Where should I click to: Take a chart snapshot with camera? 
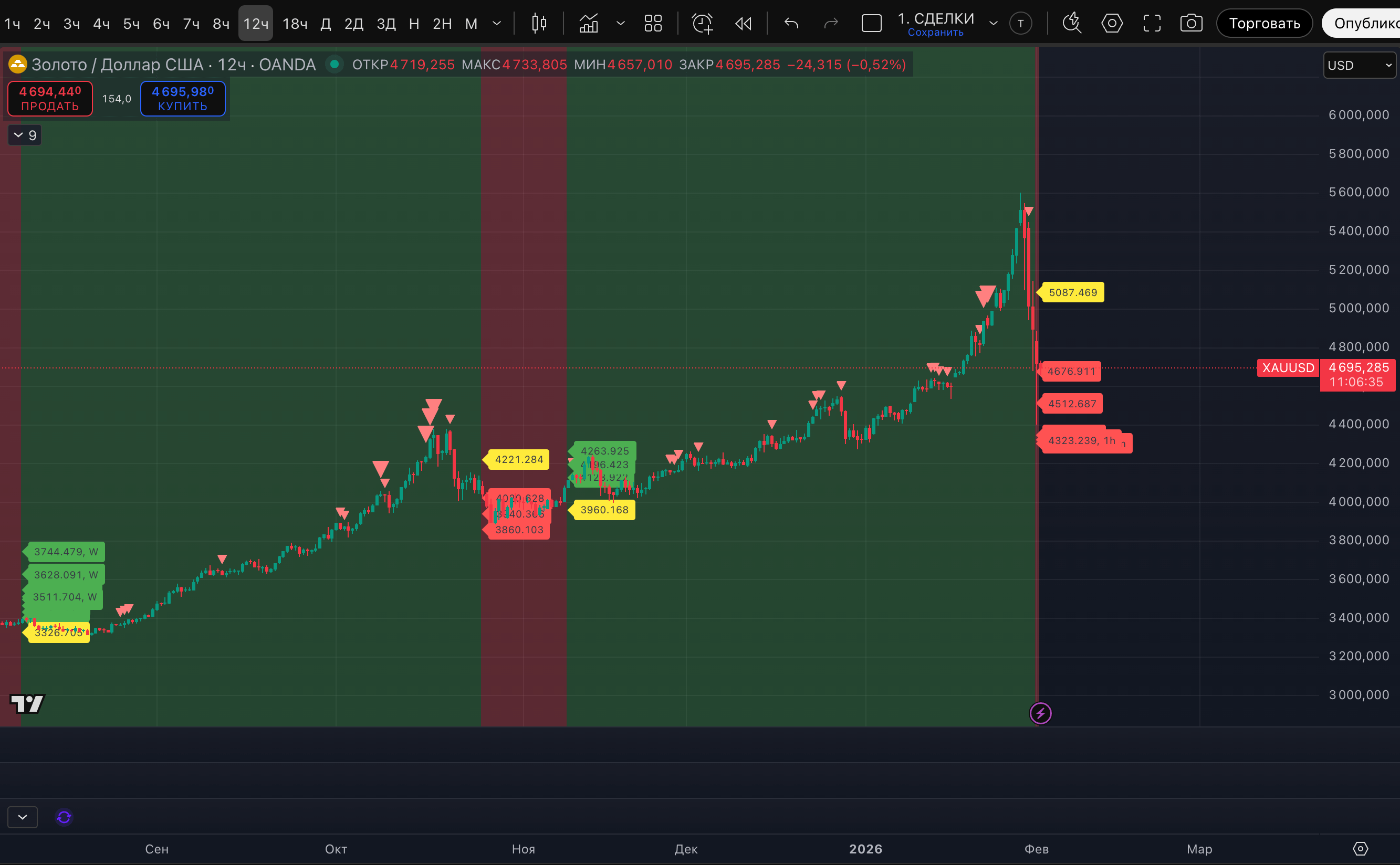pyautogui.click(x=1191, y=24)
